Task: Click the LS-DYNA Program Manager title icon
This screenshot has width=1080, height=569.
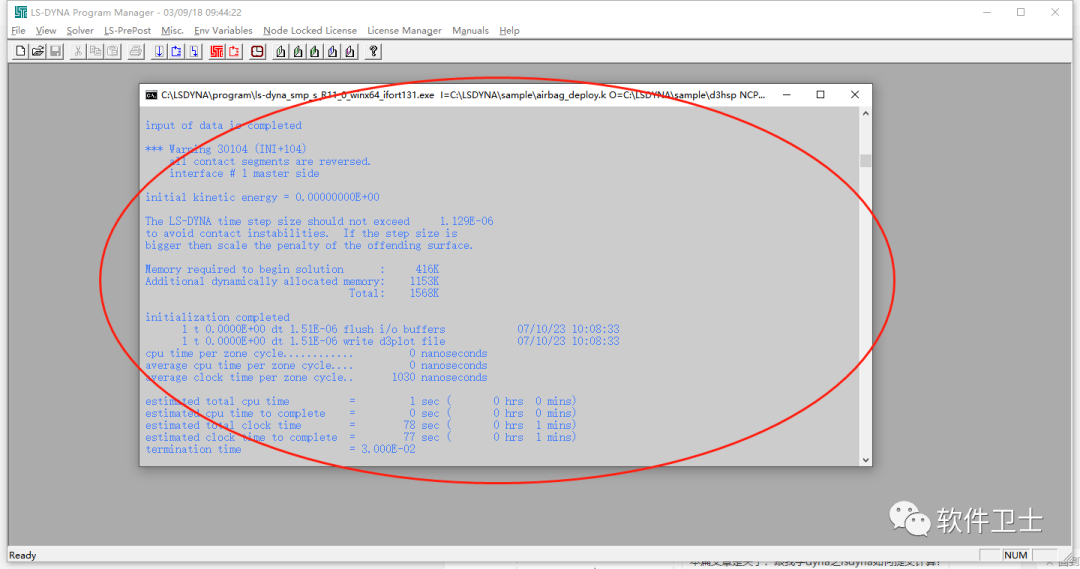Action: pos(21,12)
